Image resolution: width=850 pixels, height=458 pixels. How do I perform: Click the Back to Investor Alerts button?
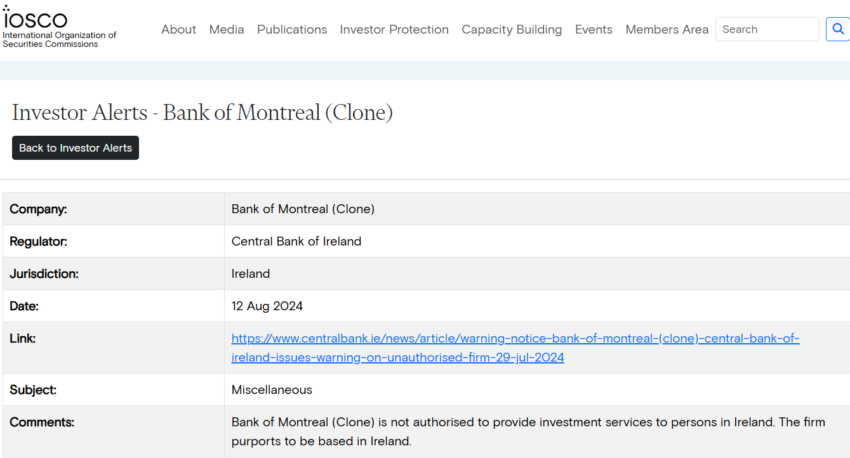coord(75,148)
